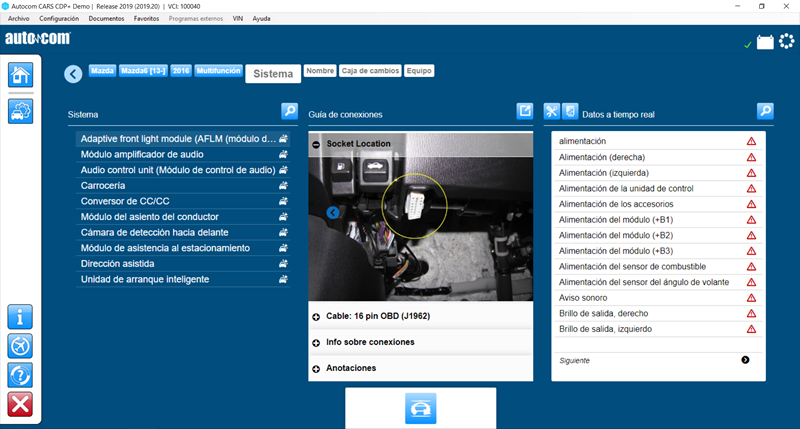Search in the Sistema list
The width and height of the screenshot is (800, 429).
point(289,111)
